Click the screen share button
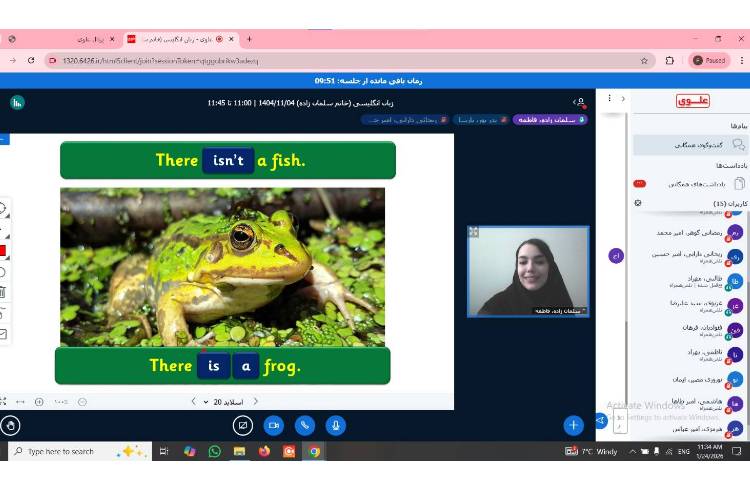Viewport: 750px width, 480px height. tap(242, 425)
